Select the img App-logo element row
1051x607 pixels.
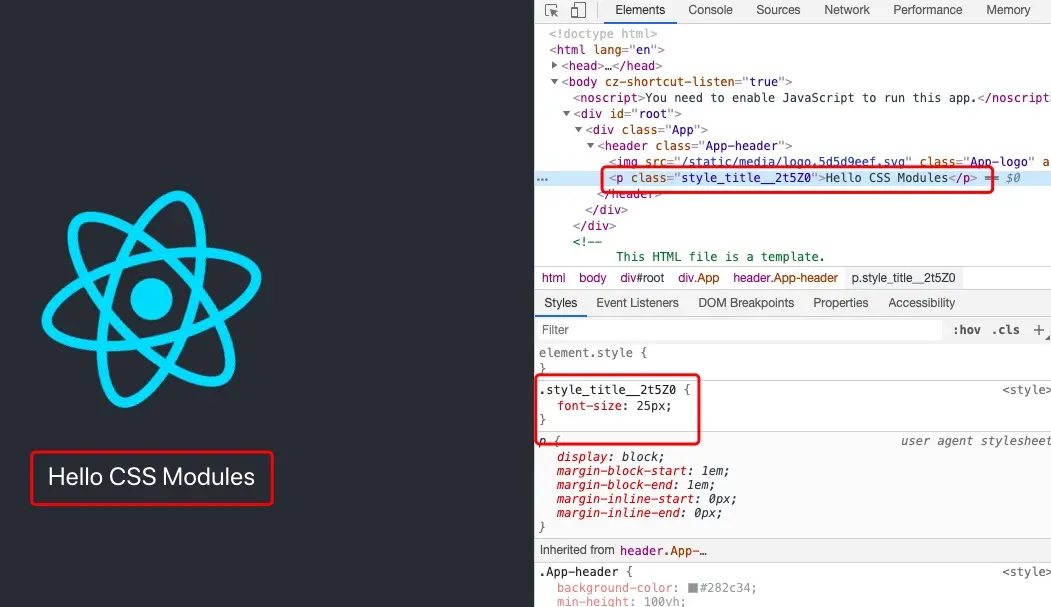click(830, 161)
